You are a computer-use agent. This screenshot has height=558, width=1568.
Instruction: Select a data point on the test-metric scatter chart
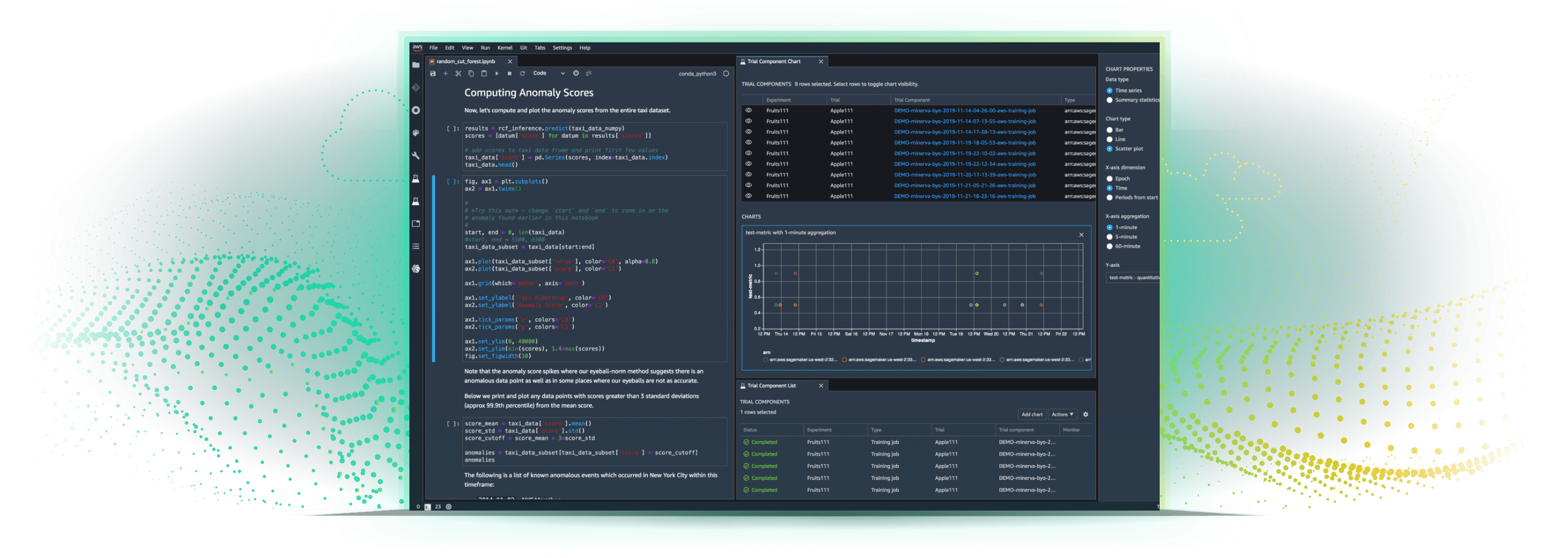[x=777, y=273]
